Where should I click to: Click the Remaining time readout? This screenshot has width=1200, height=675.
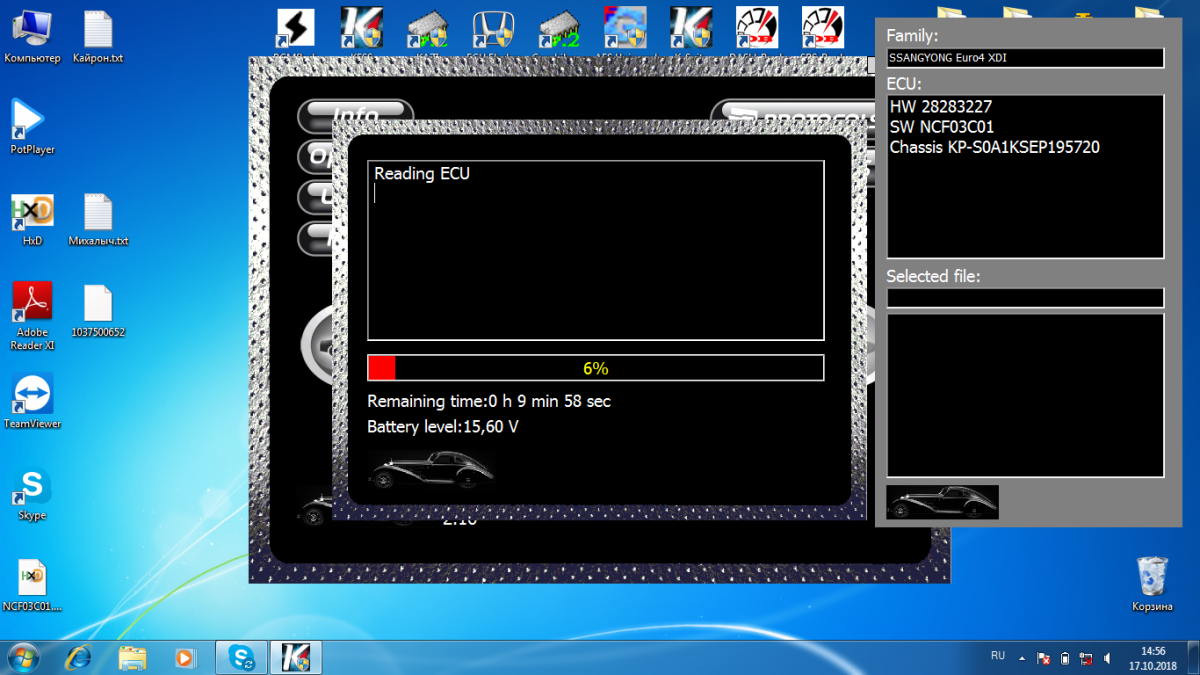tap(489, 401)
